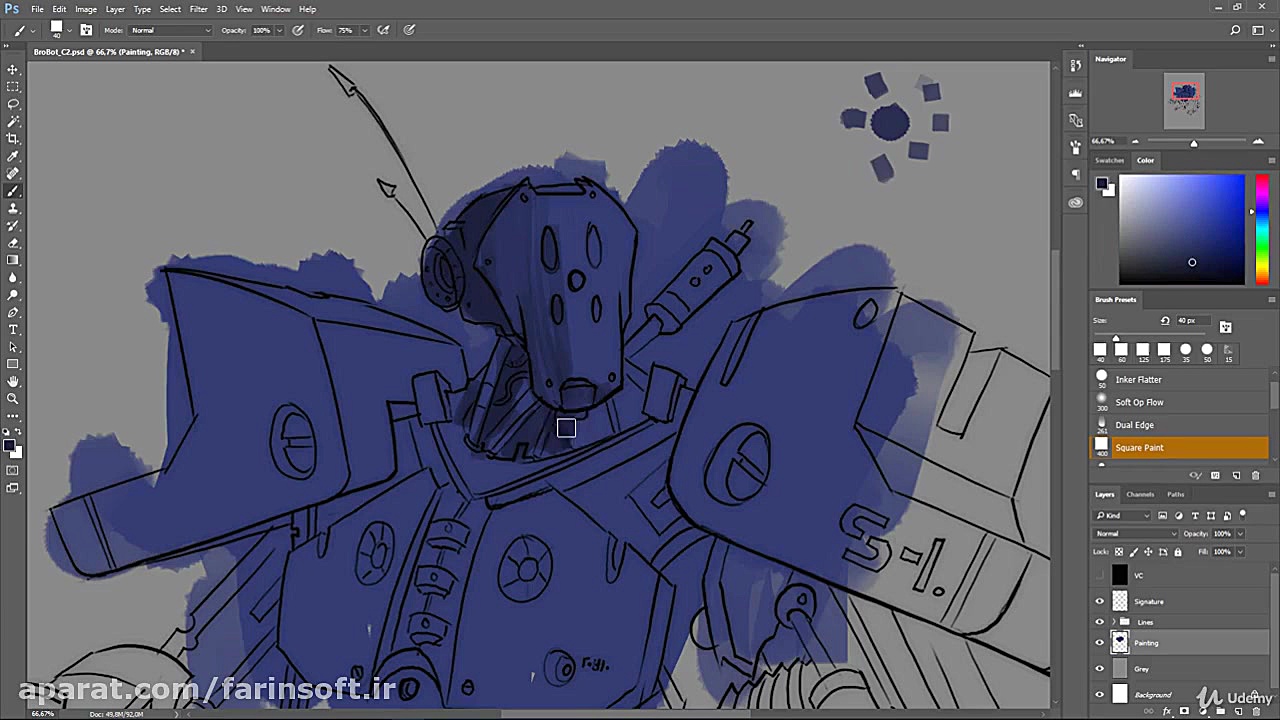Hide the Grey layer

click(1100, 668)
